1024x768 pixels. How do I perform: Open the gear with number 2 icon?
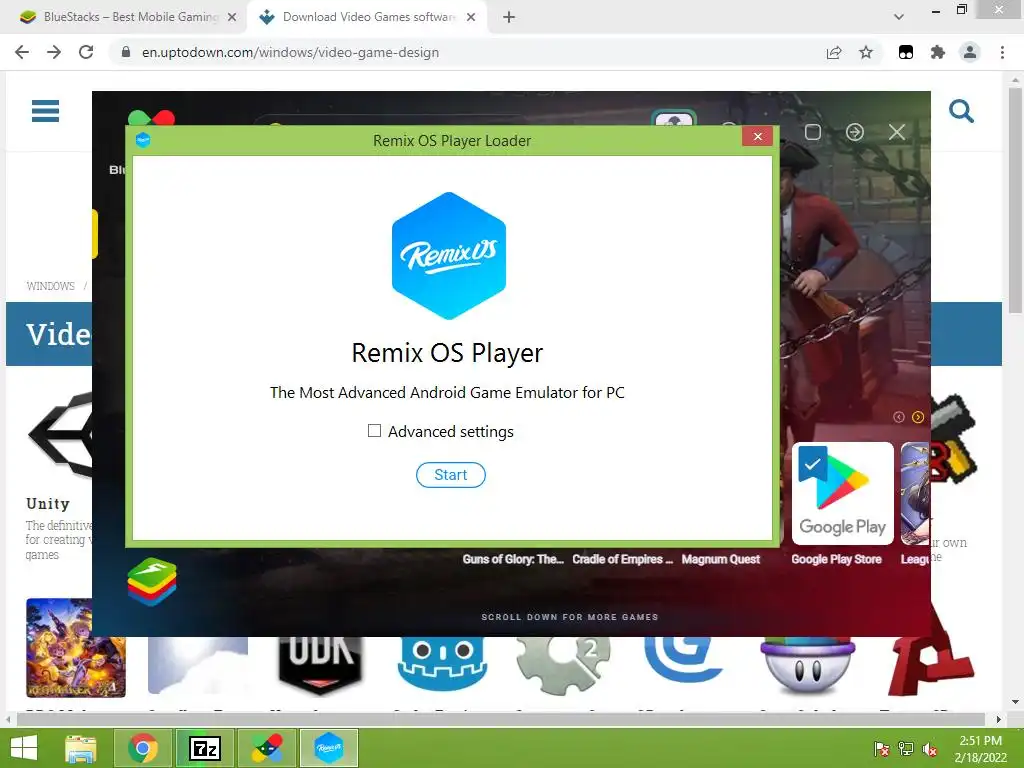pos(564,665)
